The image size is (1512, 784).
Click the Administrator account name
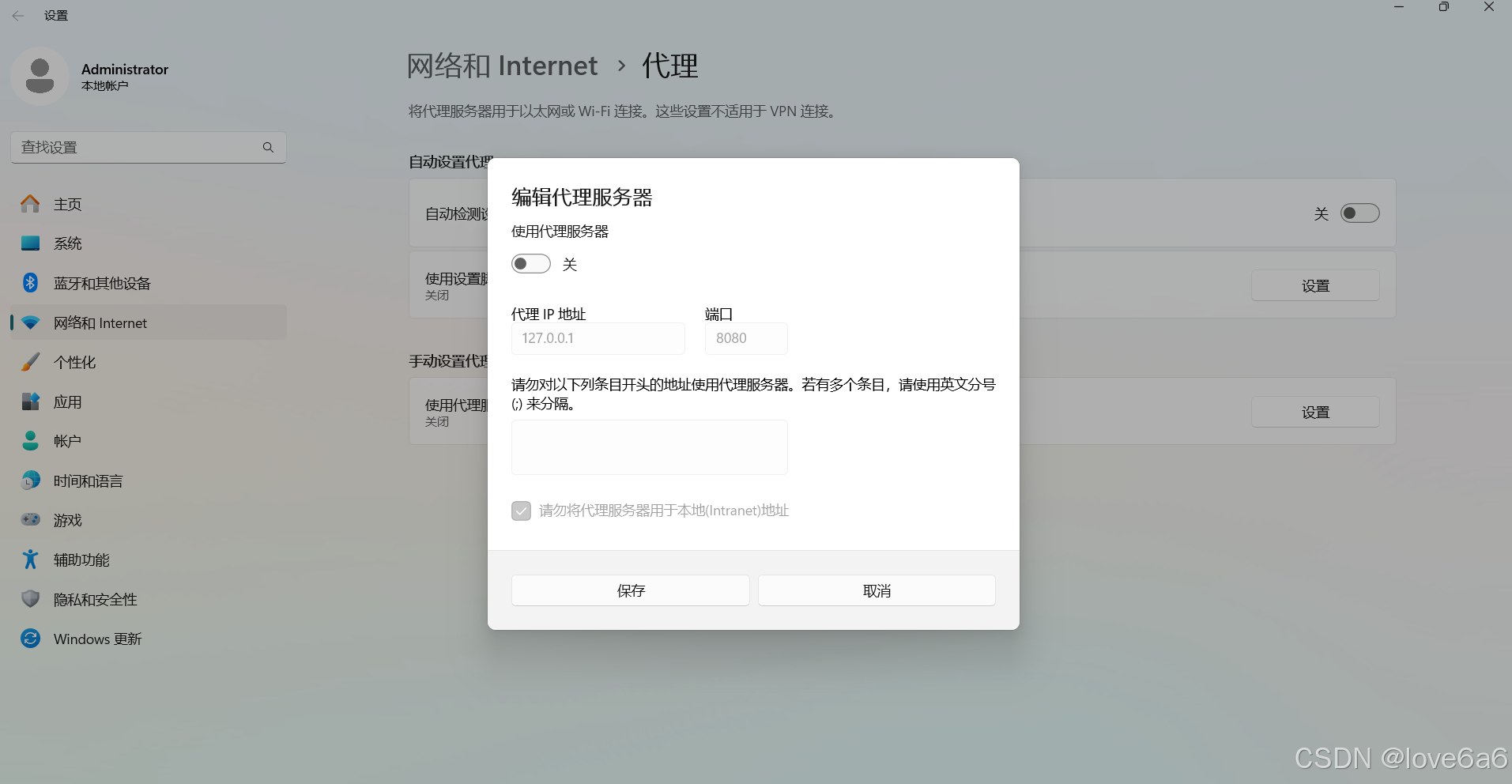(x=125, y=70)
